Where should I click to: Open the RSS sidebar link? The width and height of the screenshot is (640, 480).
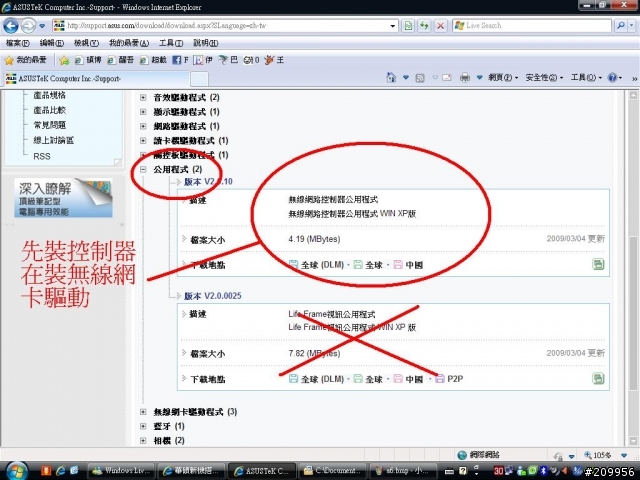coord(42,156)
